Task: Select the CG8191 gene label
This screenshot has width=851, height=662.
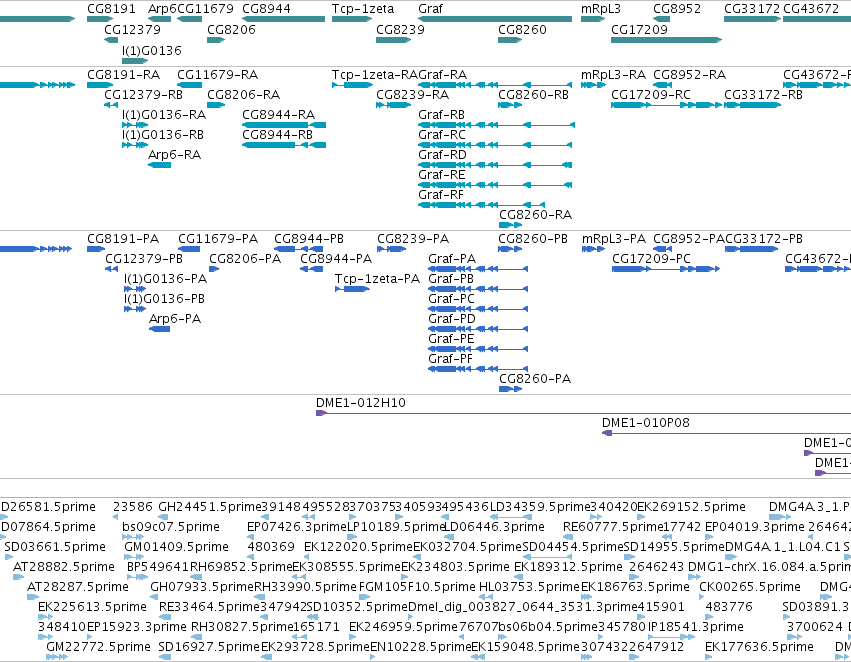Action: pyautogui.click(x=111, y=9)
